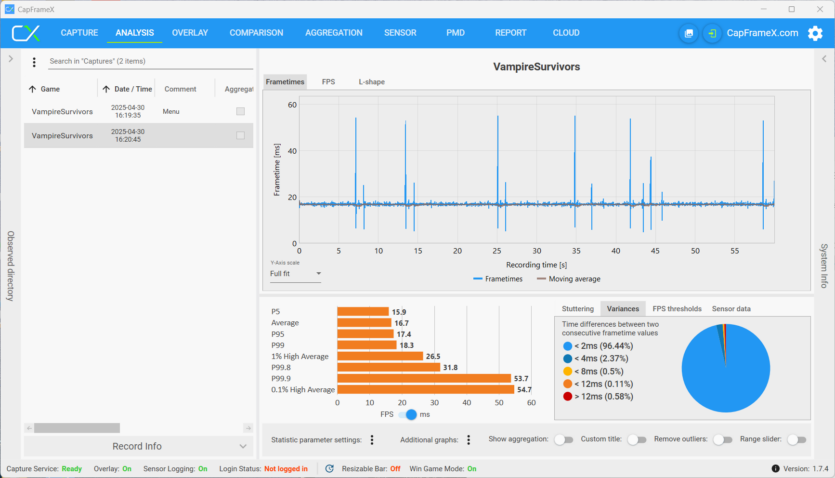Sort captures by Game column arrow
The height and width of the screenshot is (478, 835).
(32, 89)
